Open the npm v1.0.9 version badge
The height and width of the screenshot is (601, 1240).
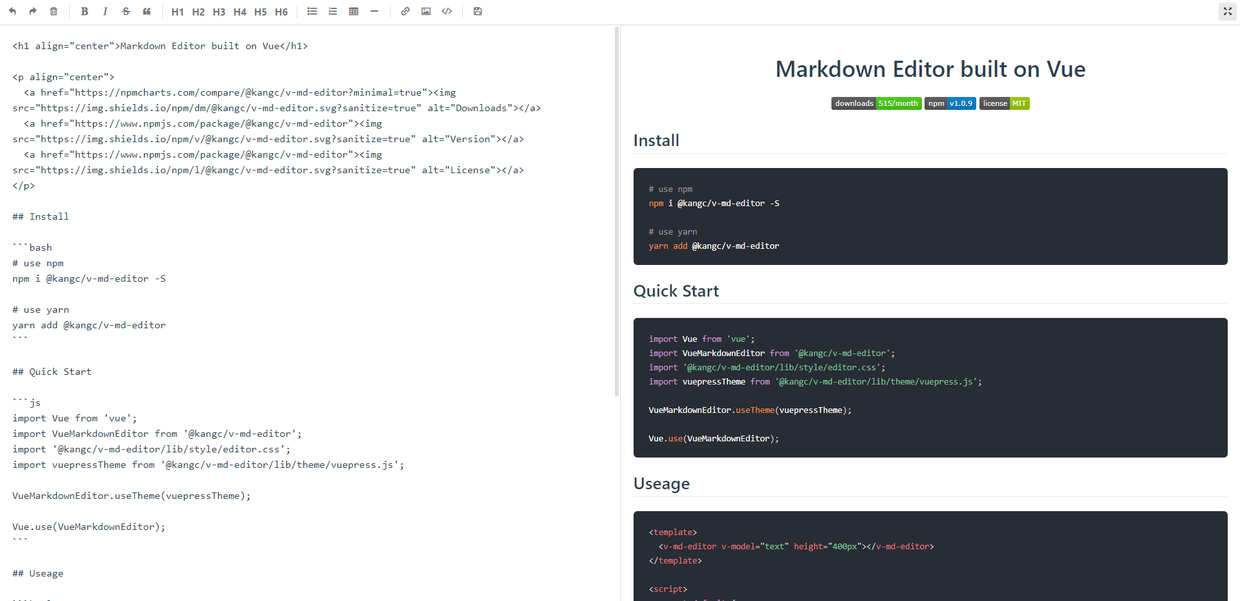[x=950, y=103]
